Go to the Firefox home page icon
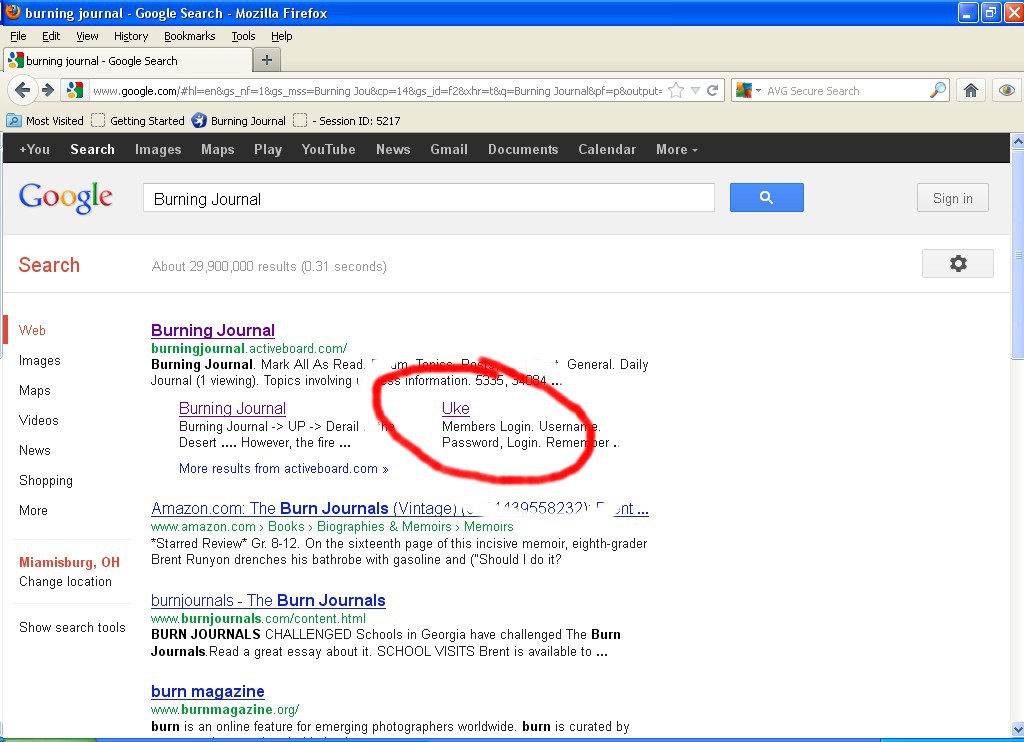This screenshot has width=1024, height=742. coord(970,90)
